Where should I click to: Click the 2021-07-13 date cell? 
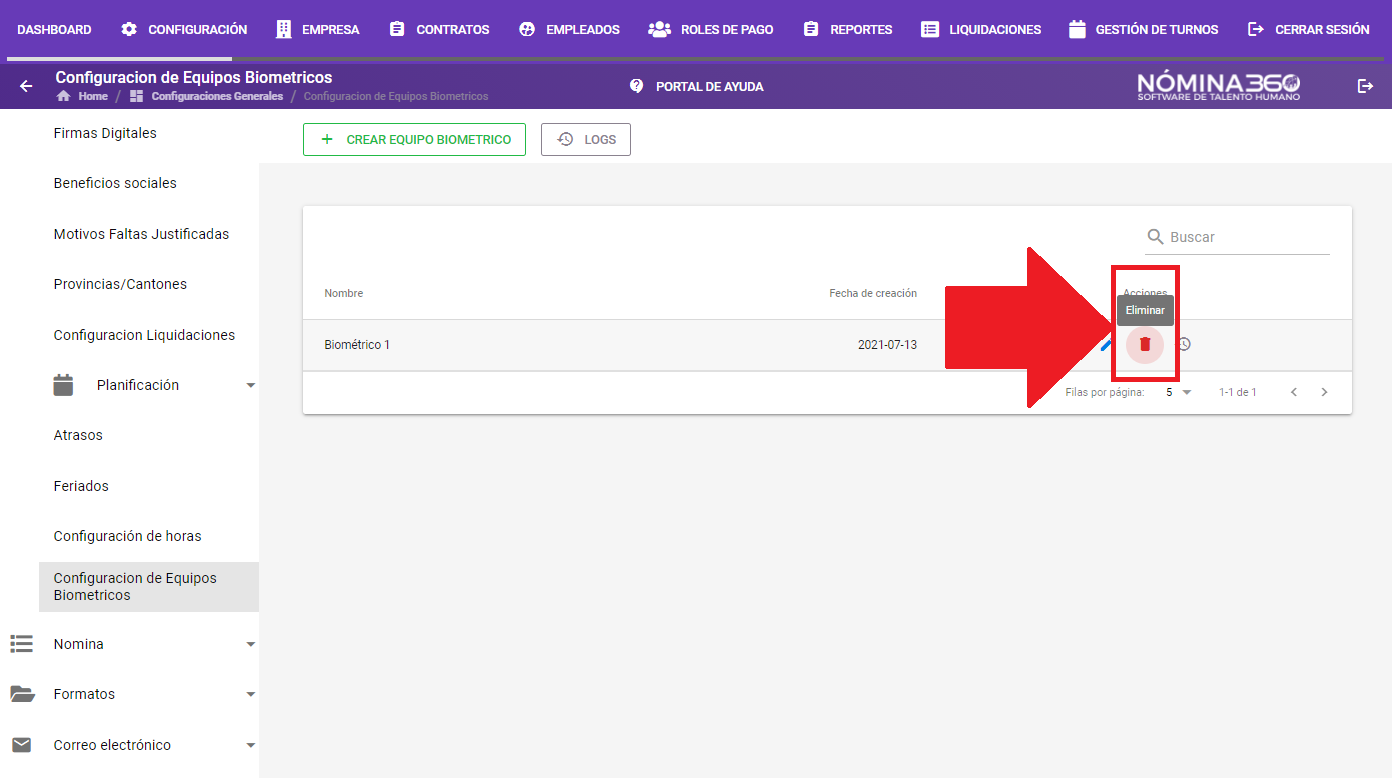tap(887, 345)
